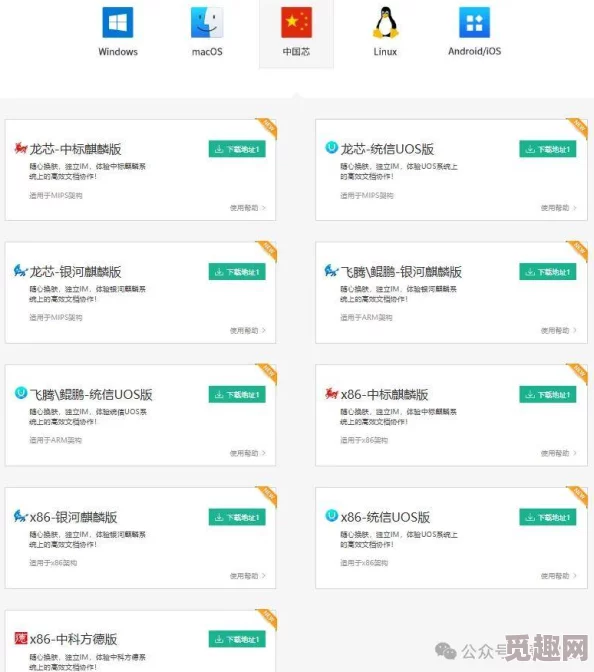Download x86-银河麒麟版 via 下载地址1

click(237, 517)
